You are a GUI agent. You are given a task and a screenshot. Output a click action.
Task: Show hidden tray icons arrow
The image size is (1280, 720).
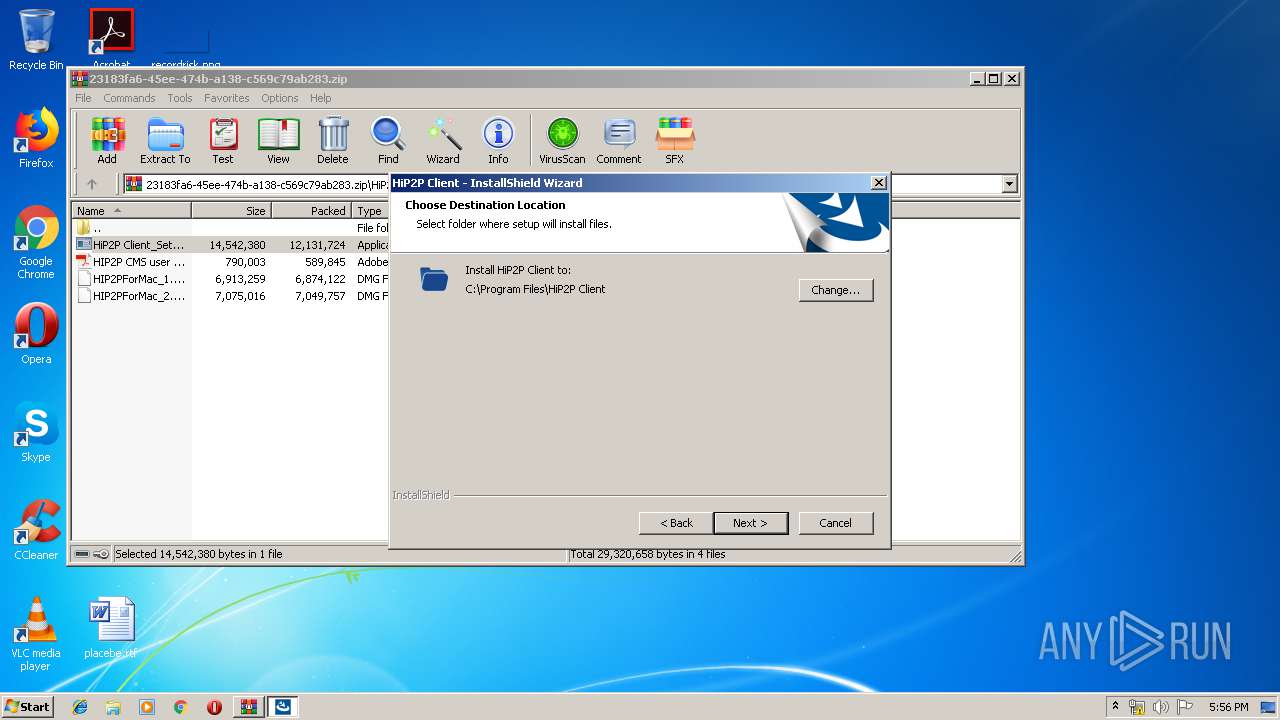point(1115,707)
